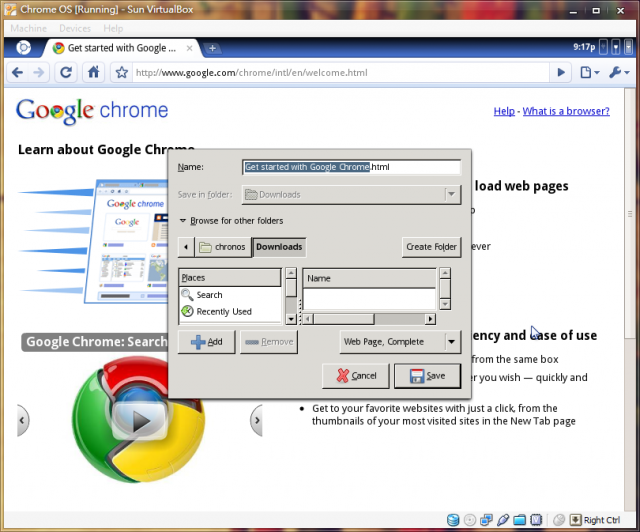This screenshot has width=640, height=532.
Task: Click the file list horizontal scrollbar thumb
Action: pyautogui.click(x=344, y=319)
